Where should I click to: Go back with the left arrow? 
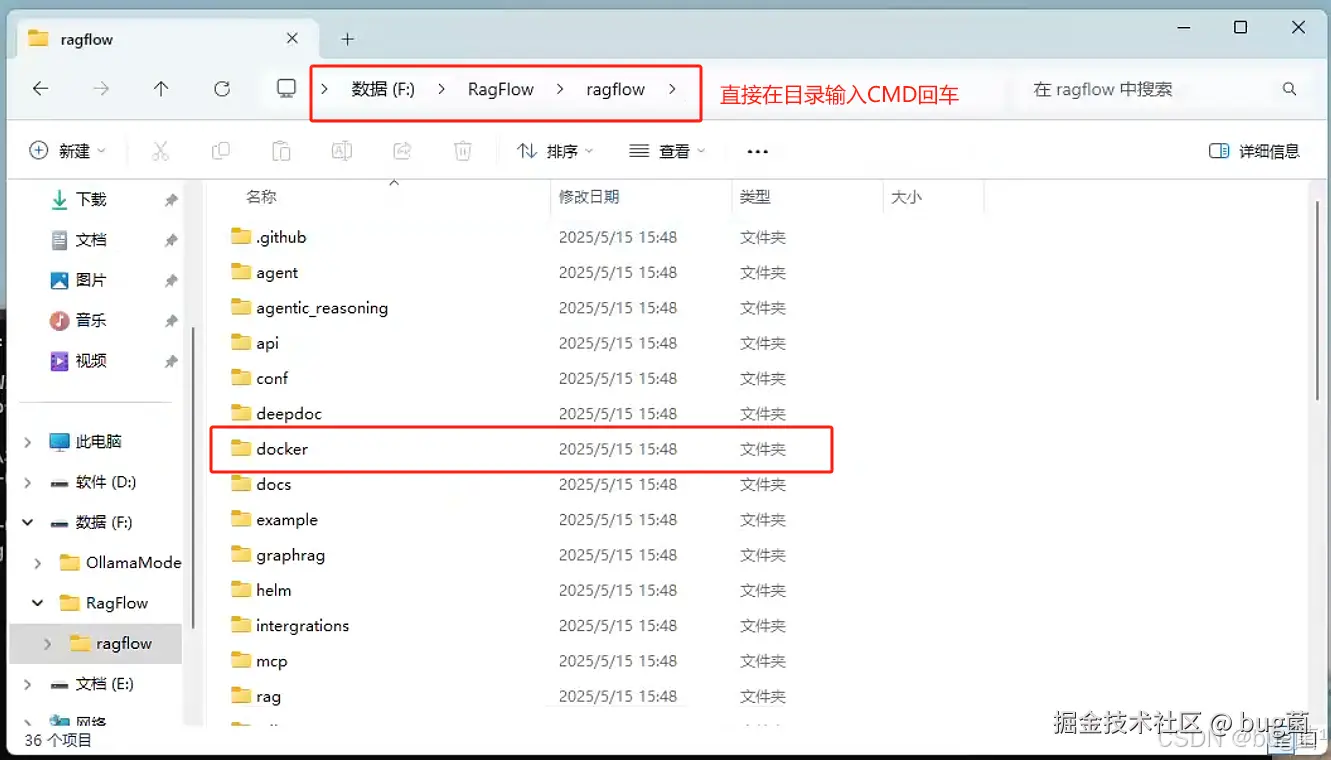coord(40,89)
